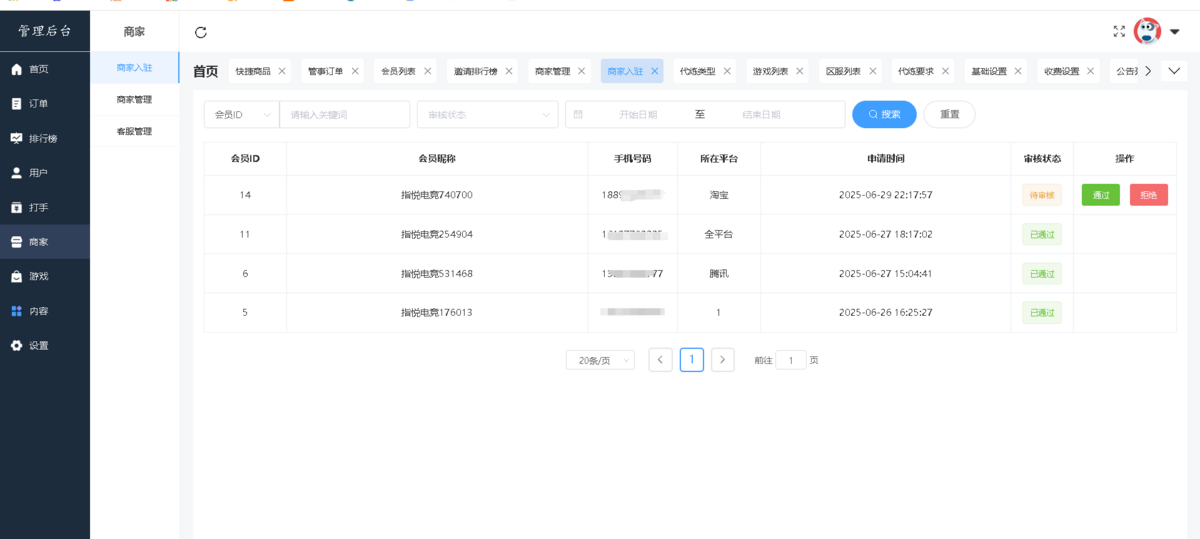This screenshot has height=539, width=1200.
Task: Click member name 指悦电竞254904
Action: (x=437, y=234)
